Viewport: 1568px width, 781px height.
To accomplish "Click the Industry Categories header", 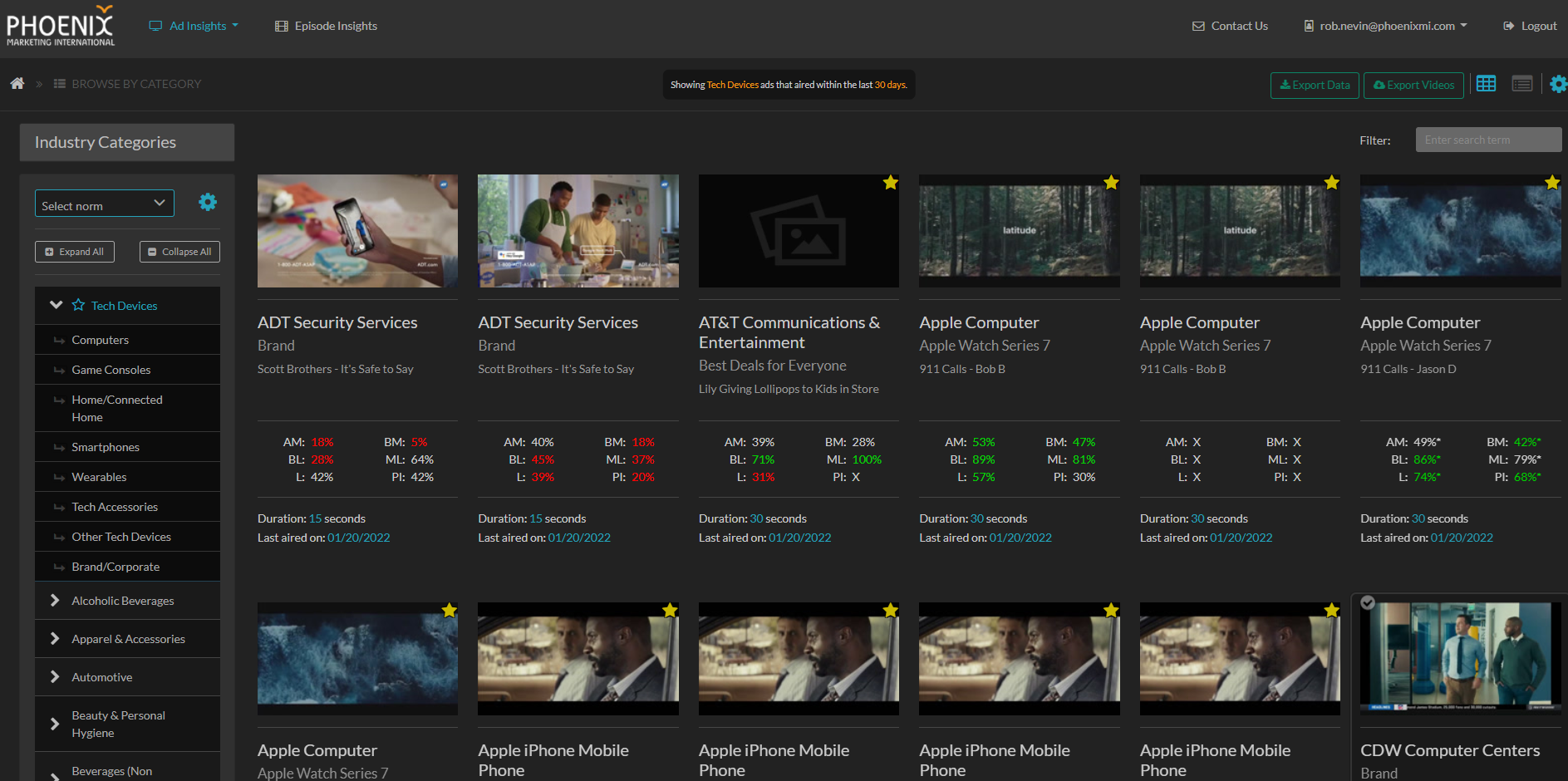I will (x=127, y=142).
